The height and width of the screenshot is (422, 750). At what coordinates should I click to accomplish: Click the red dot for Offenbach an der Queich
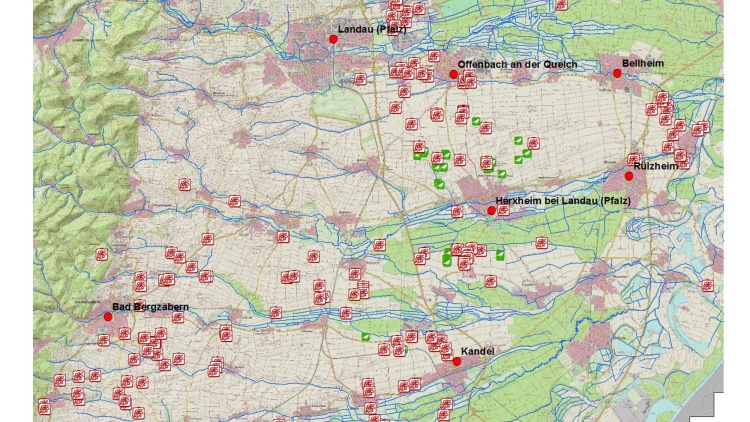(453, 75)
